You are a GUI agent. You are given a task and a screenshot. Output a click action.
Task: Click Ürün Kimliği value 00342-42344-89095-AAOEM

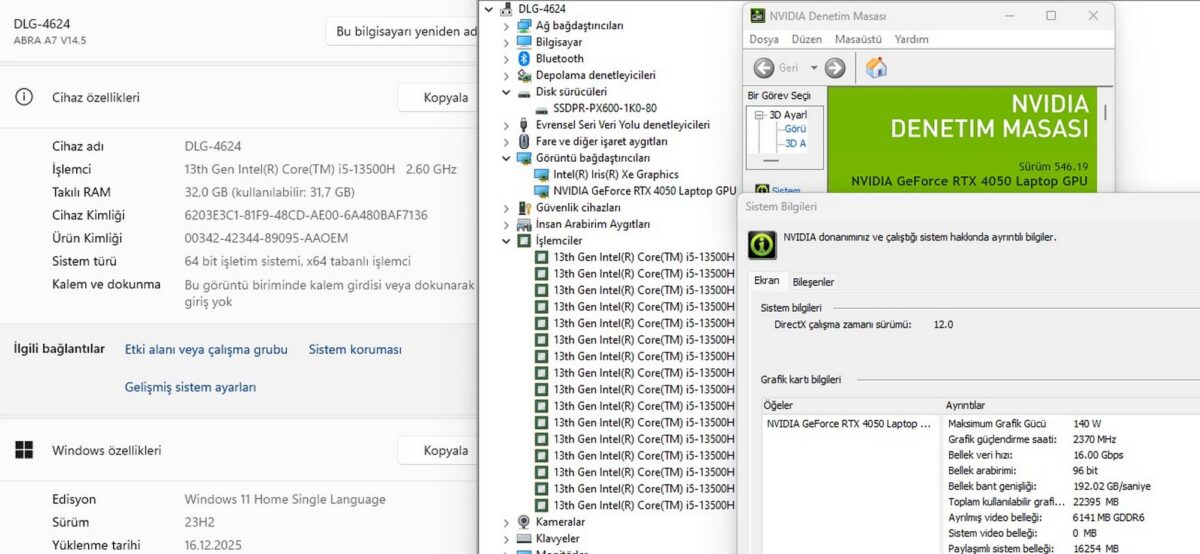tap(266, 238)
